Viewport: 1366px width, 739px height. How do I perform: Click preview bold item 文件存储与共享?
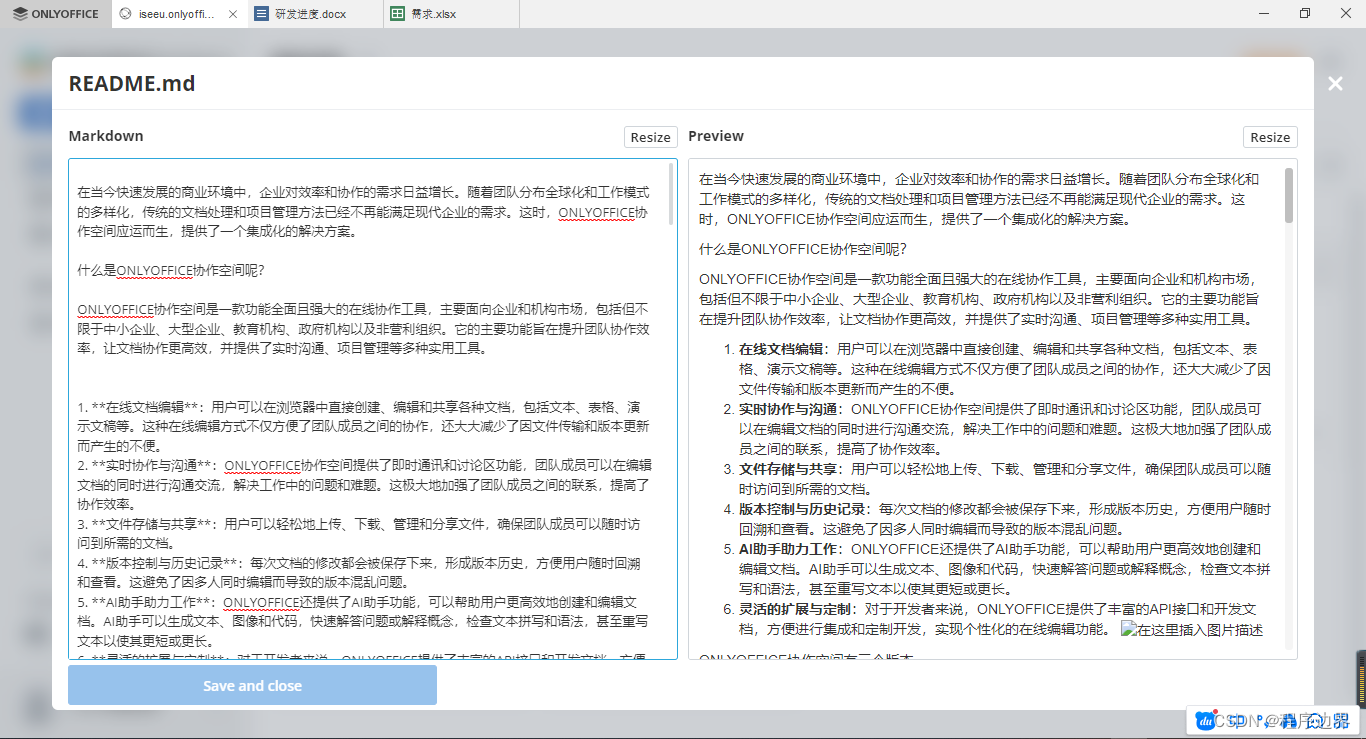[x=788, y=469]
